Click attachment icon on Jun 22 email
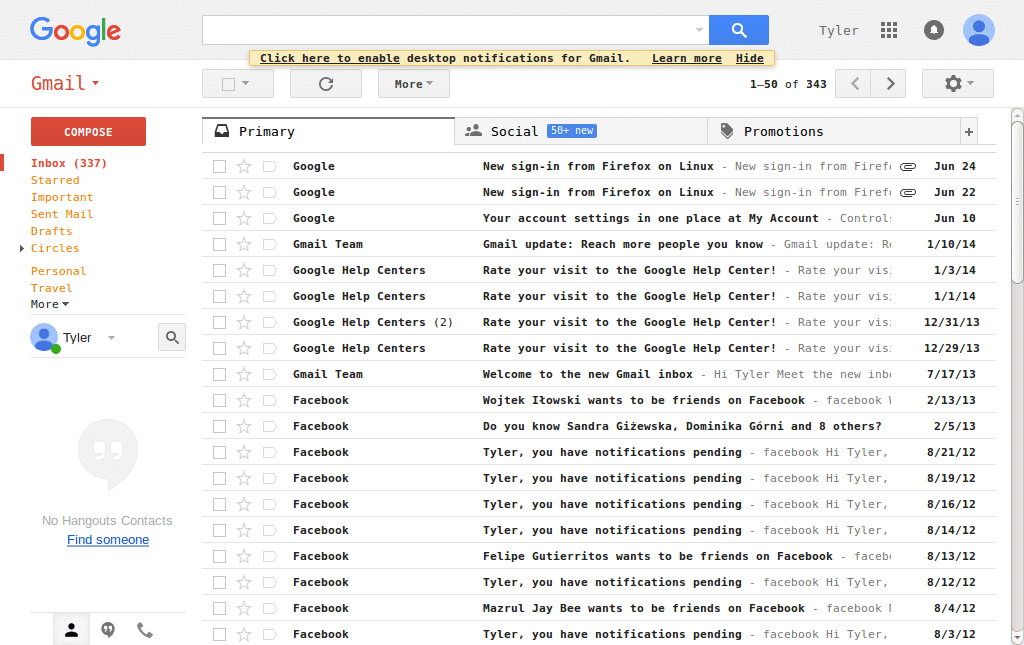This screenshot has width=1024, height=645. [908, 193]
